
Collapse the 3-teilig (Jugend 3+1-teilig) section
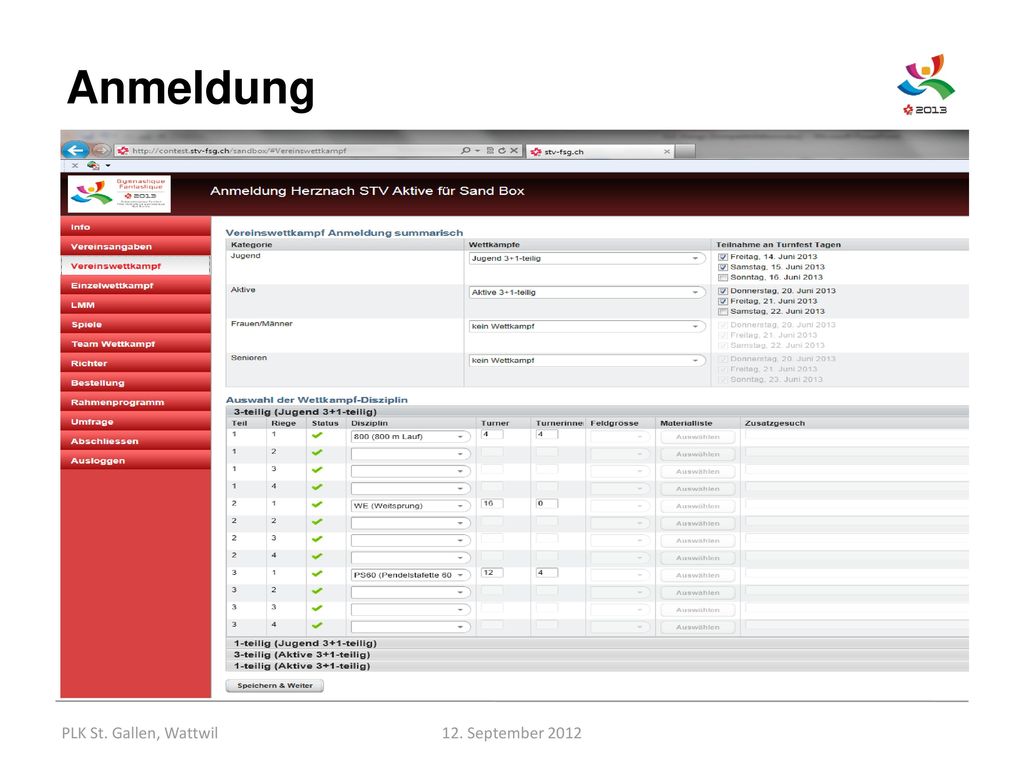pos(597,412)
